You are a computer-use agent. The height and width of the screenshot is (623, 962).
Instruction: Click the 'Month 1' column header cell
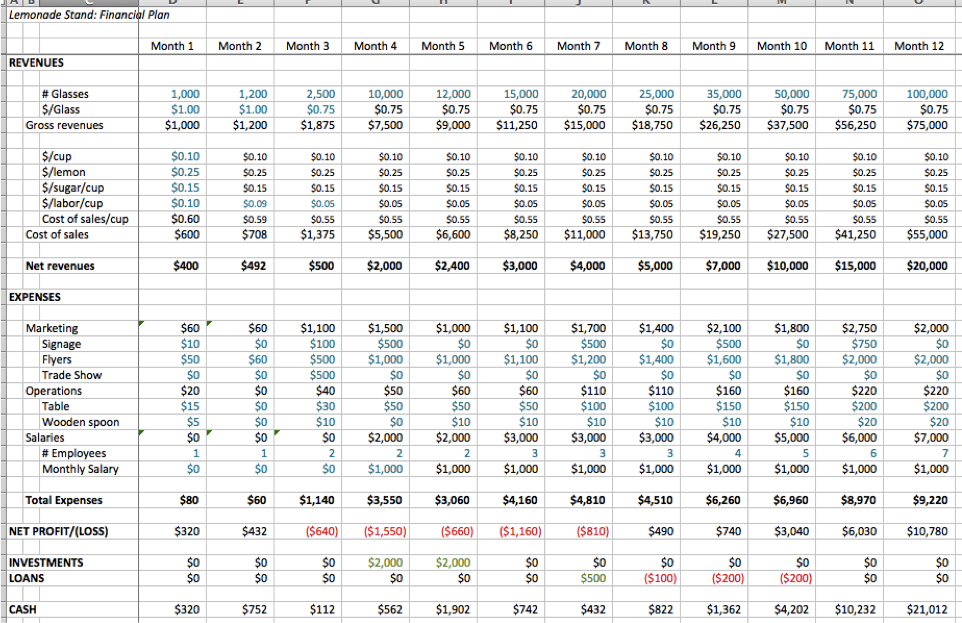point(172,46)
